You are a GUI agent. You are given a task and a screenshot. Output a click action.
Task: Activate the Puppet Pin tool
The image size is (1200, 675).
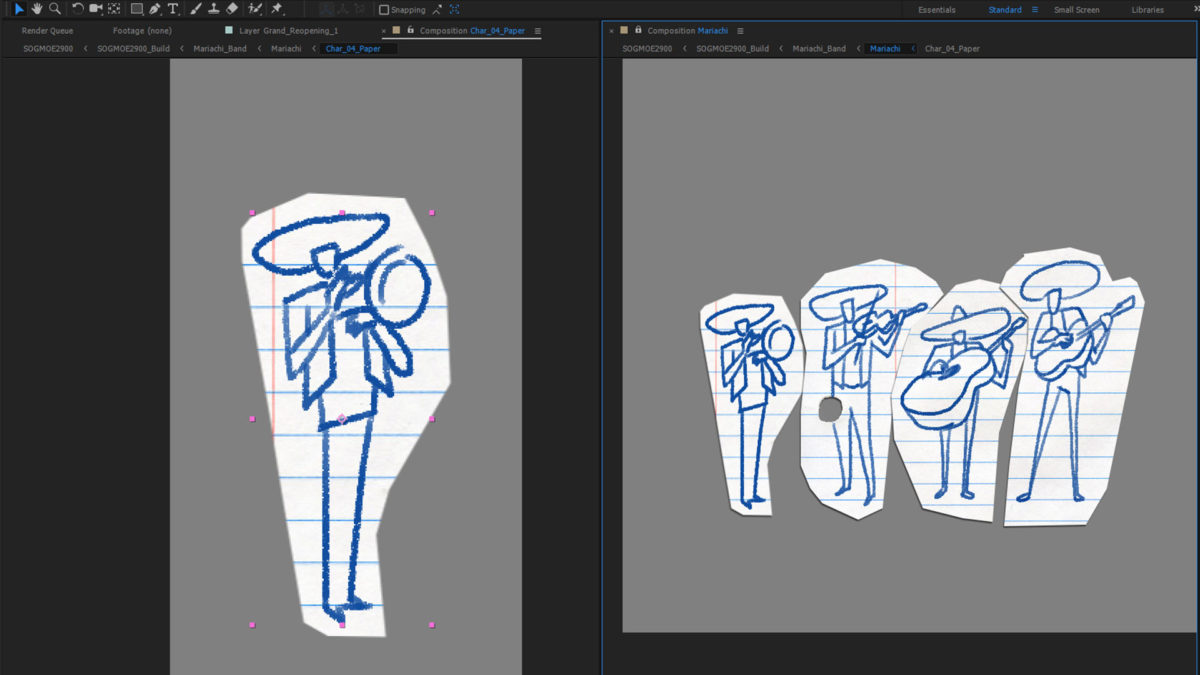point(276,9)
